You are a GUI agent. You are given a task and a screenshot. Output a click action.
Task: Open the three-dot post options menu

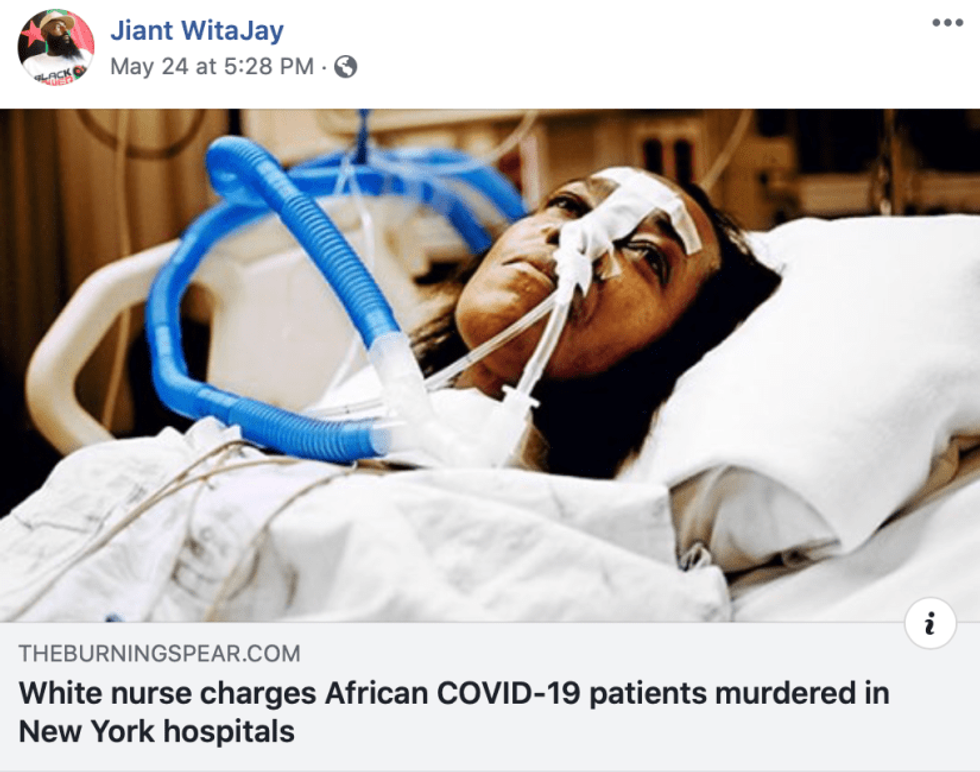pyautogui.click(x=947, y=23)
